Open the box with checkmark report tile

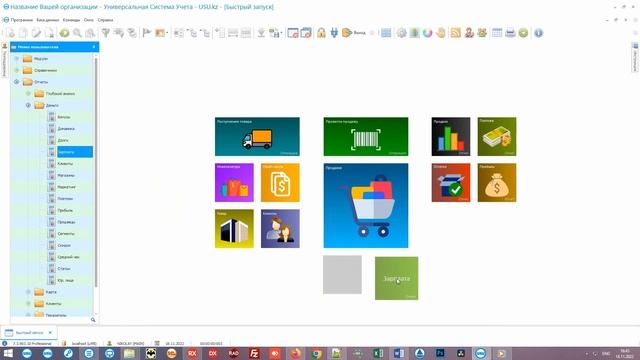pos(451,182)
